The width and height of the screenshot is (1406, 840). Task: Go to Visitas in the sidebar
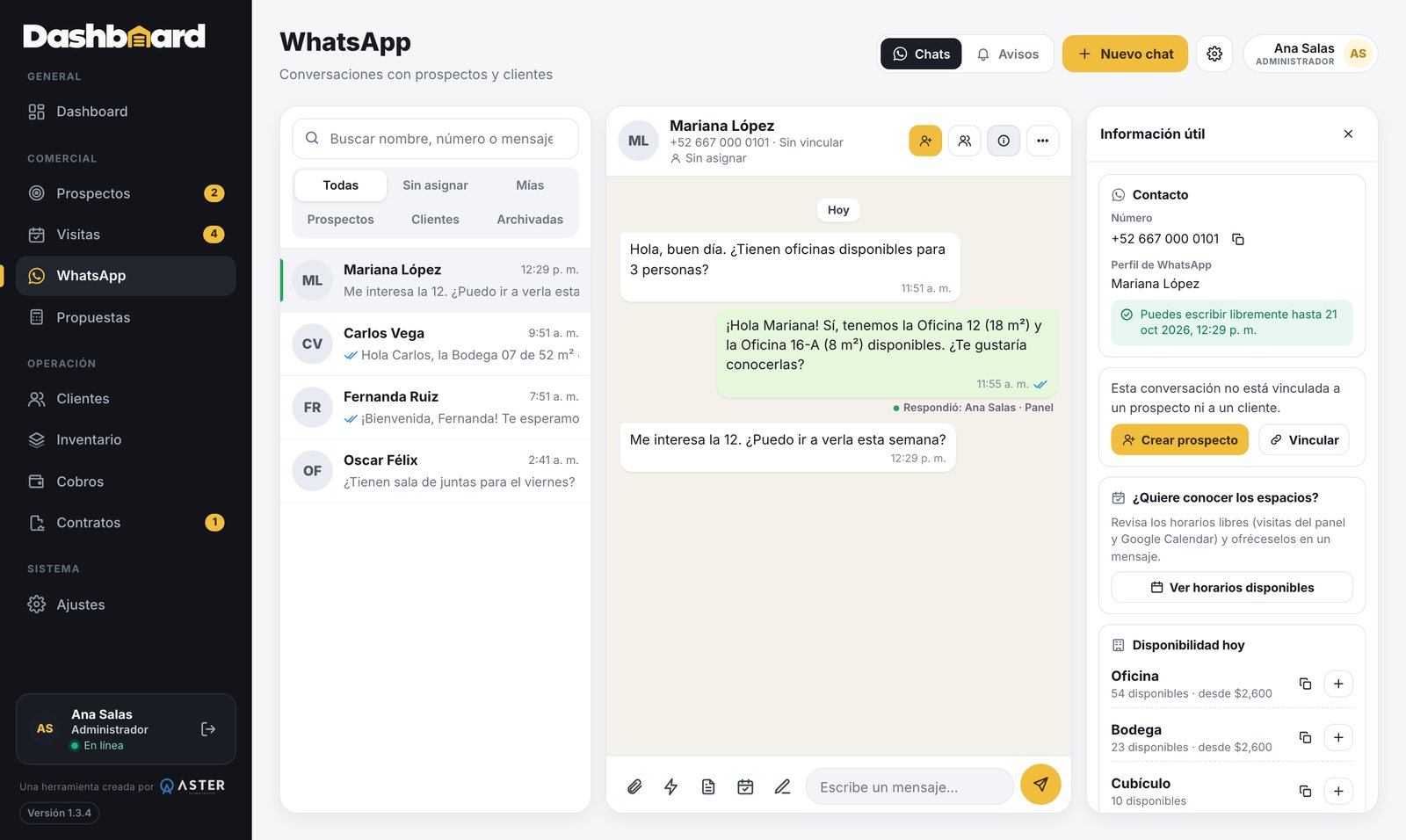tap(126, 235)
